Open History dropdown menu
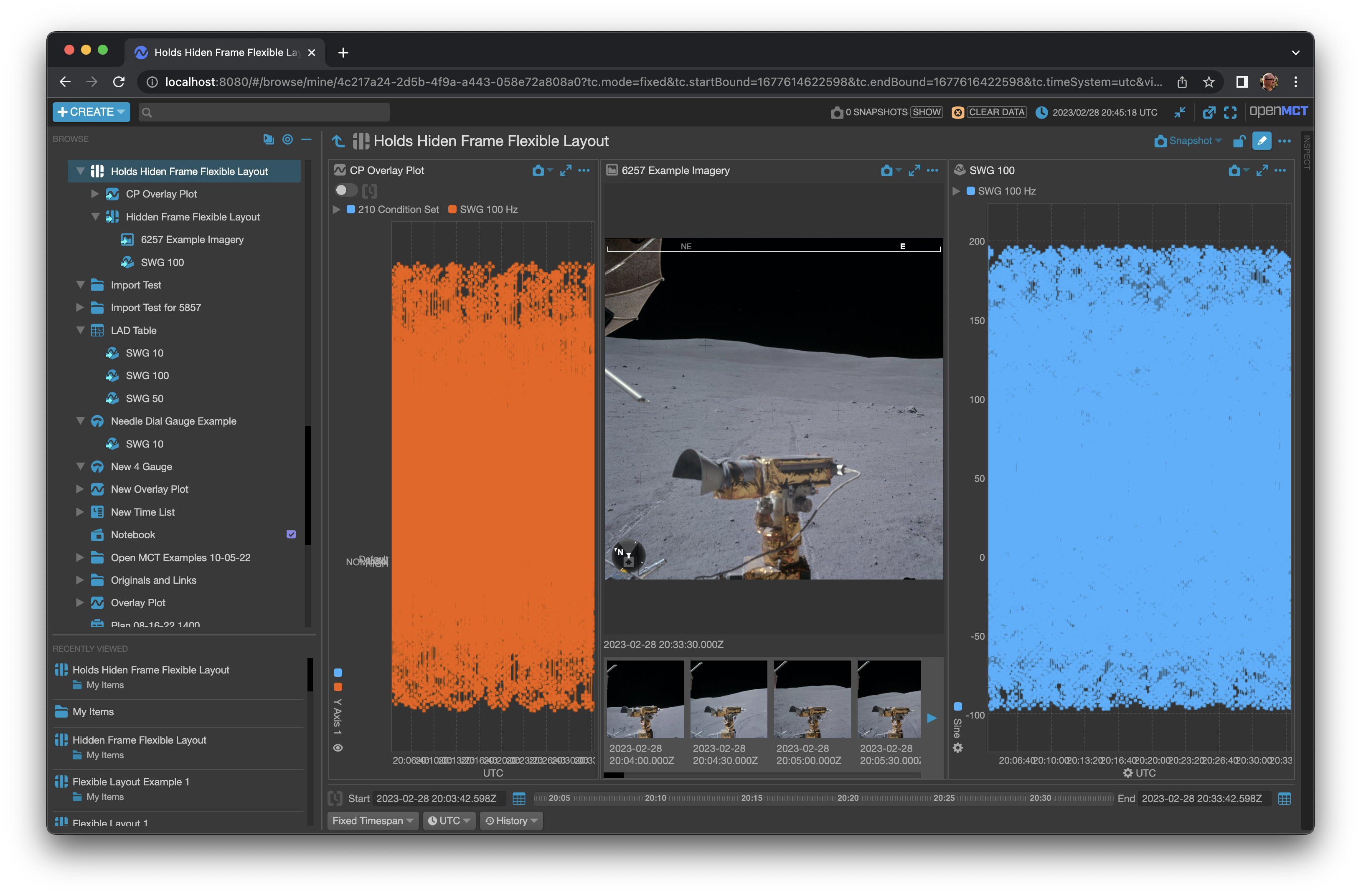The width and height of the screenshot is (1361, 896). 511,821
